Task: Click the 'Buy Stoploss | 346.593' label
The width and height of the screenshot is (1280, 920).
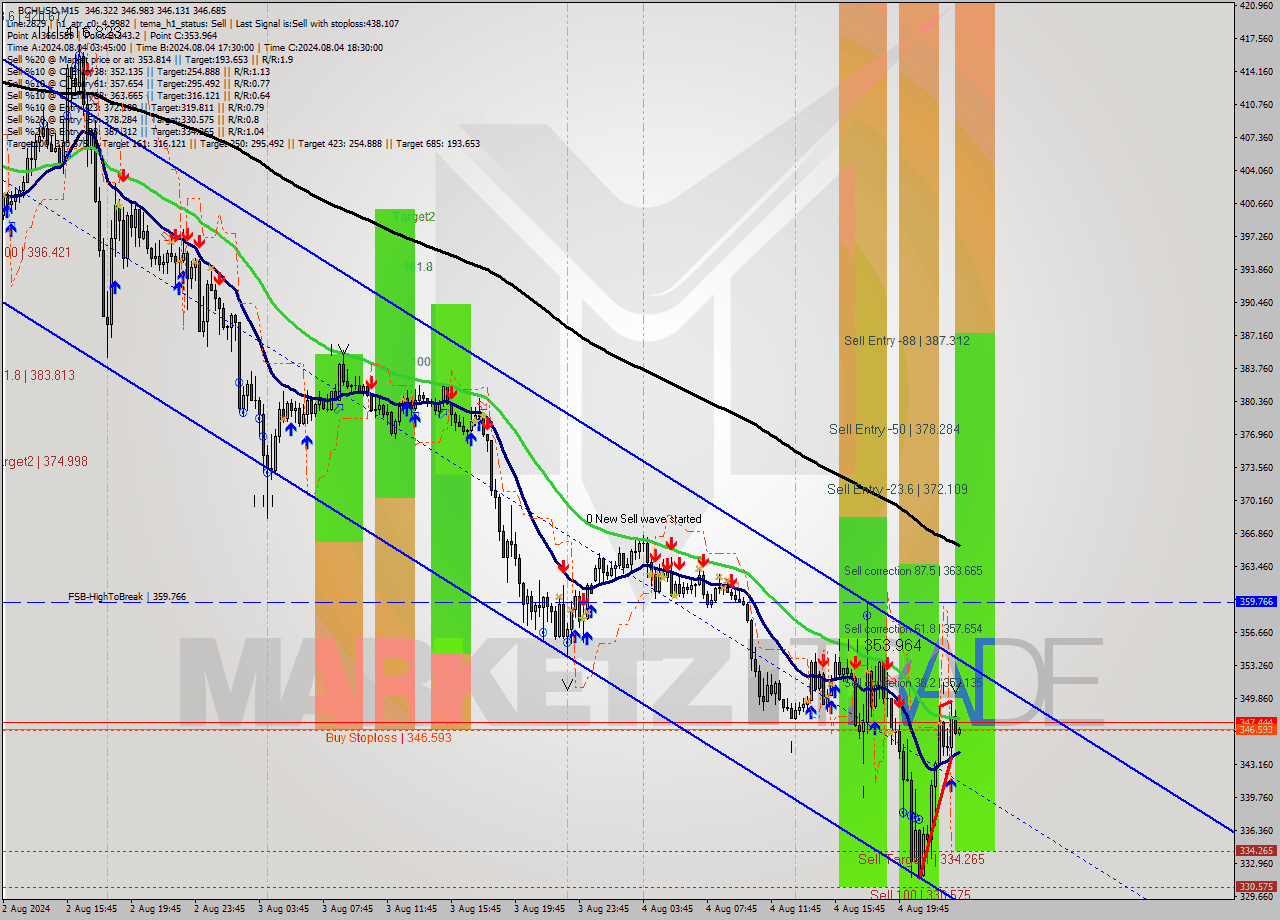Action: (389, 738)
